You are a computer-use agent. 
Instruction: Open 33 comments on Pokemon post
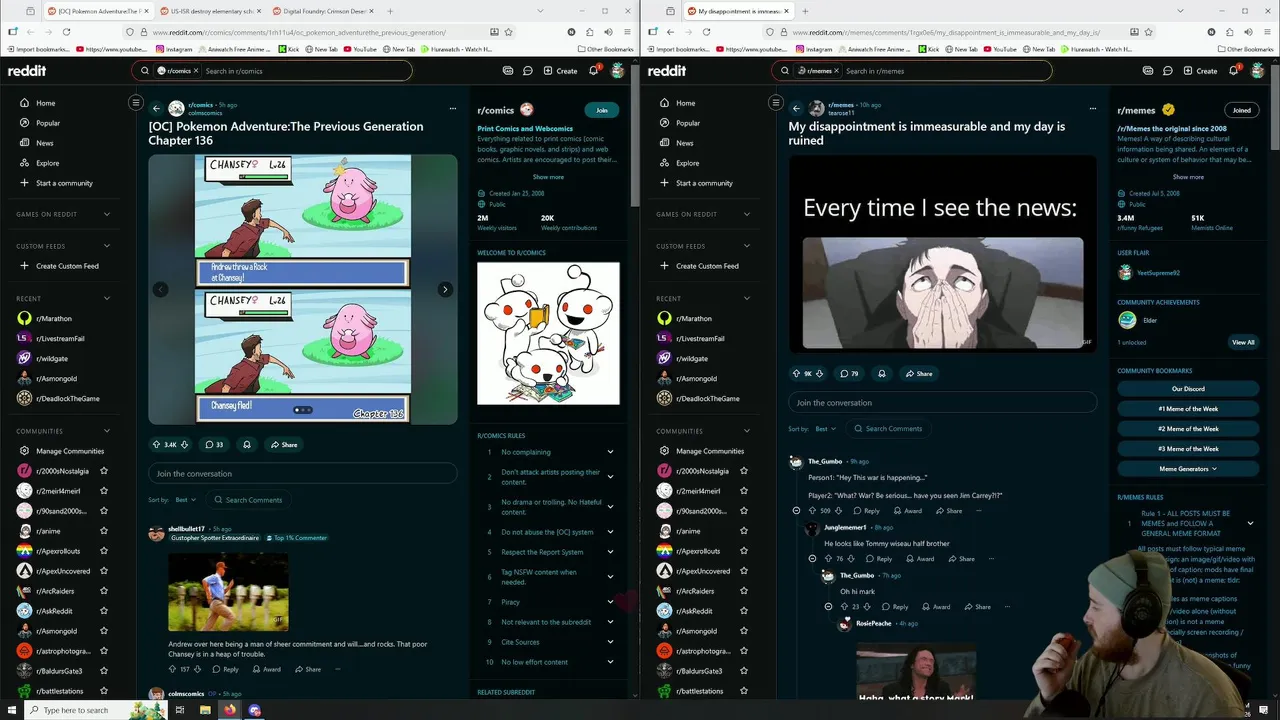pyautogui.click(x=214, y=444)
